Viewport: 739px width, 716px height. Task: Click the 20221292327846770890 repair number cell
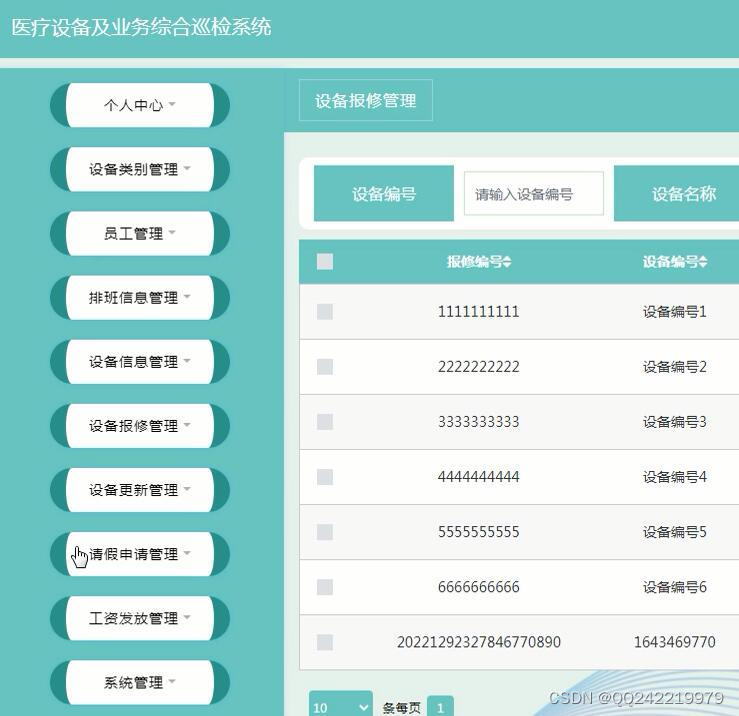click(x=478, y=642)
